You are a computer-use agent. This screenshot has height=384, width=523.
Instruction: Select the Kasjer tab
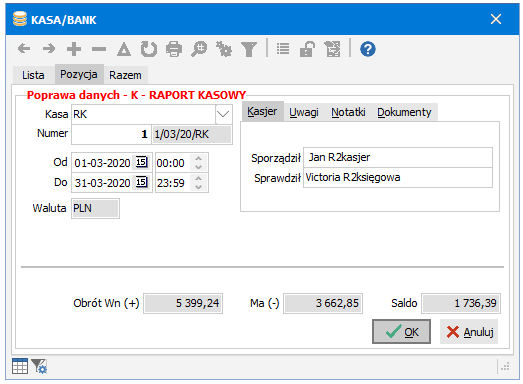(x=262, y=111)
